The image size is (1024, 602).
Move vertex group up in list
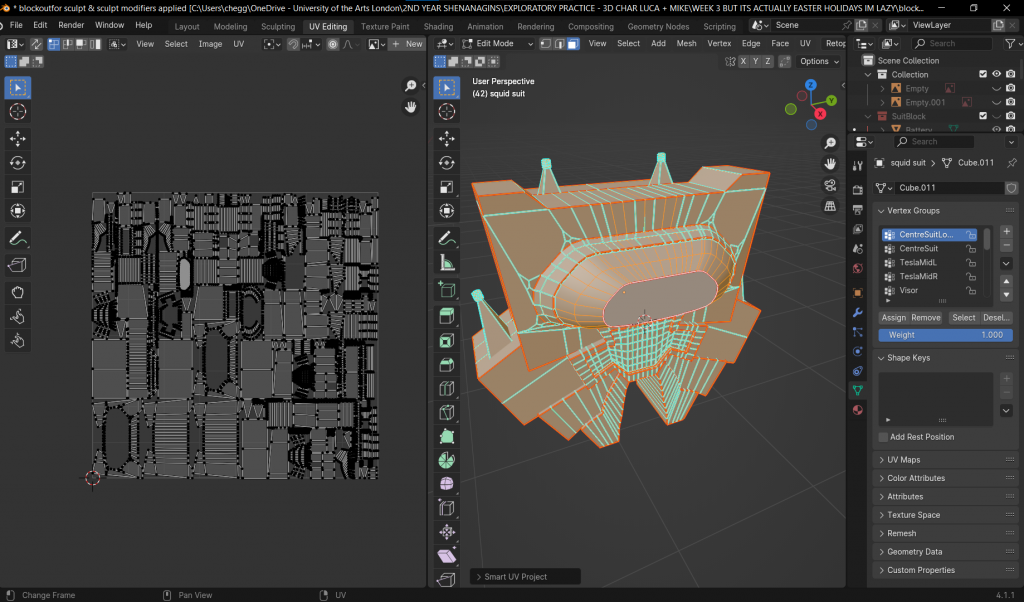1006,281
